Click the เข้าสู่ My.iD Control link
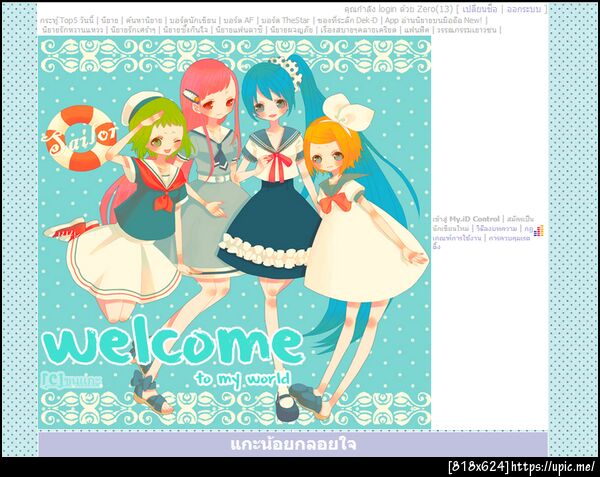Viewport: 600px width, 477px height. coord(466,219)
